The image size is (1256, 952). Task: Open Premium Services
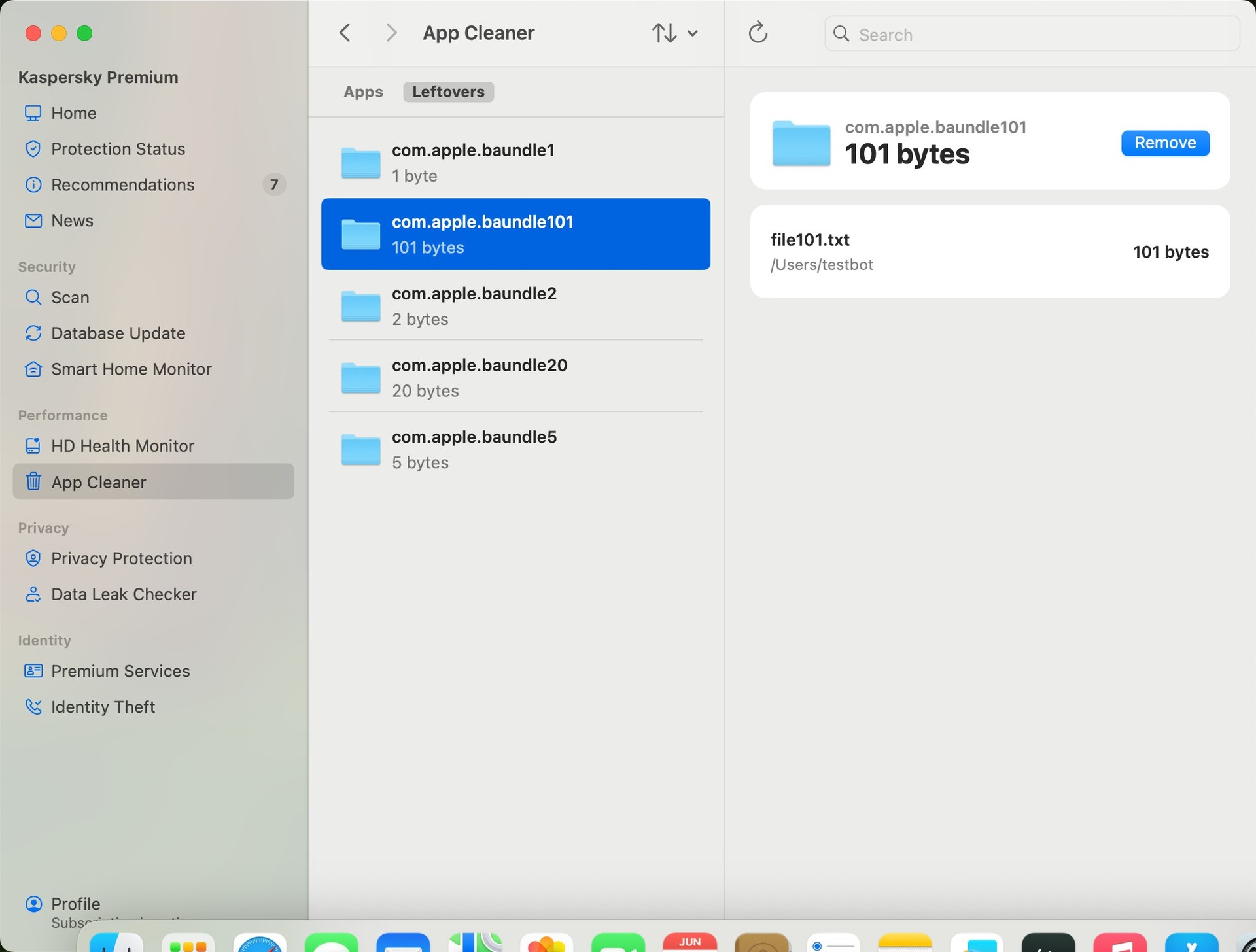point(153,671)
